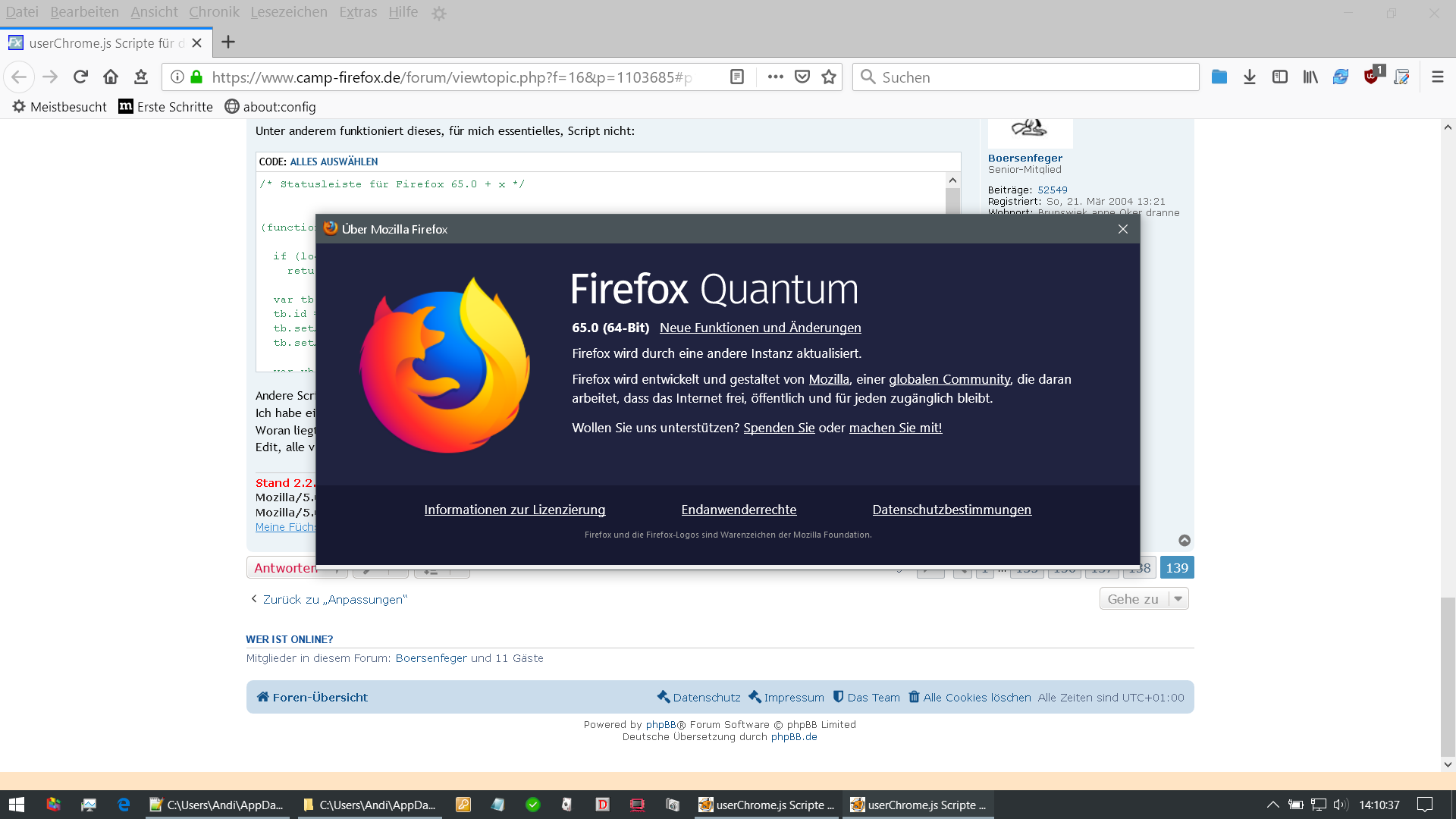Open the Lesezeichen menu

[x=289, y=12]
